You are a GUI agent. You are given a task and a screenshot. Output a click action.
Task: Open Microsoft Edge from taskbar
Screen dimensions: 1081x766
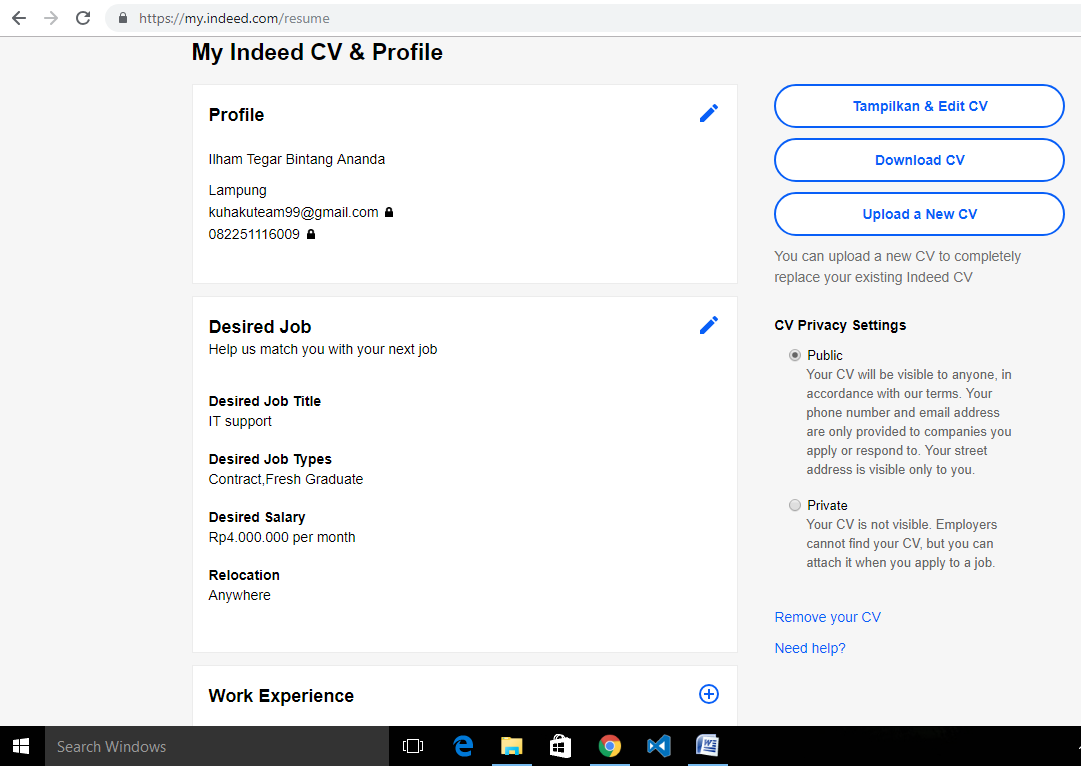coord(463,746)
